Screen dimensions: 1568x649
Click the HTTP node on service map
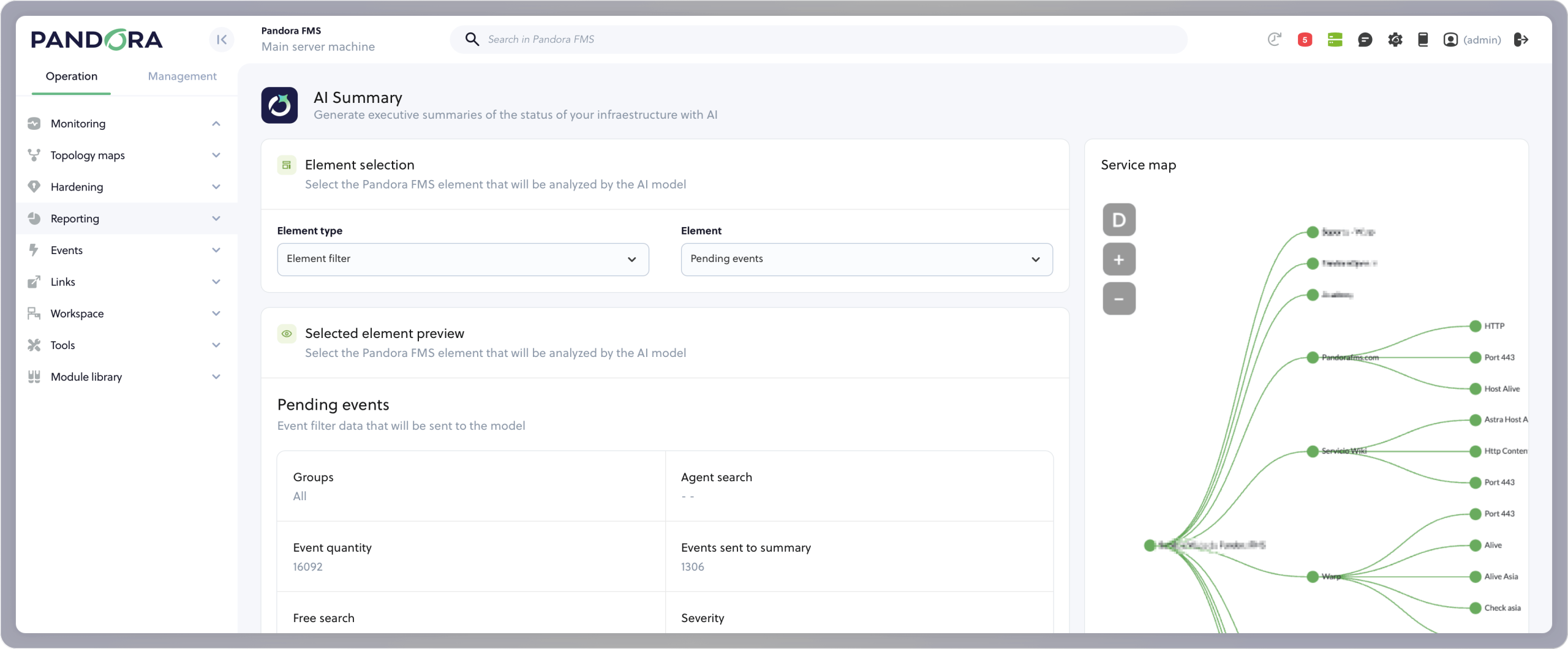(x=1476, y=326)
